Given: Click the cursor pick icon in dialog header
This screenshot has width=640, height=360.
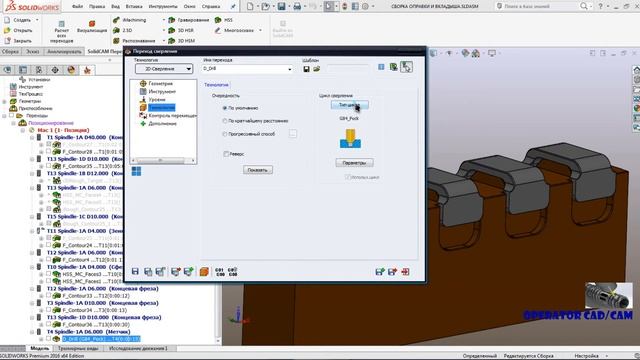Looking at the screenshot, I should 406,67.
